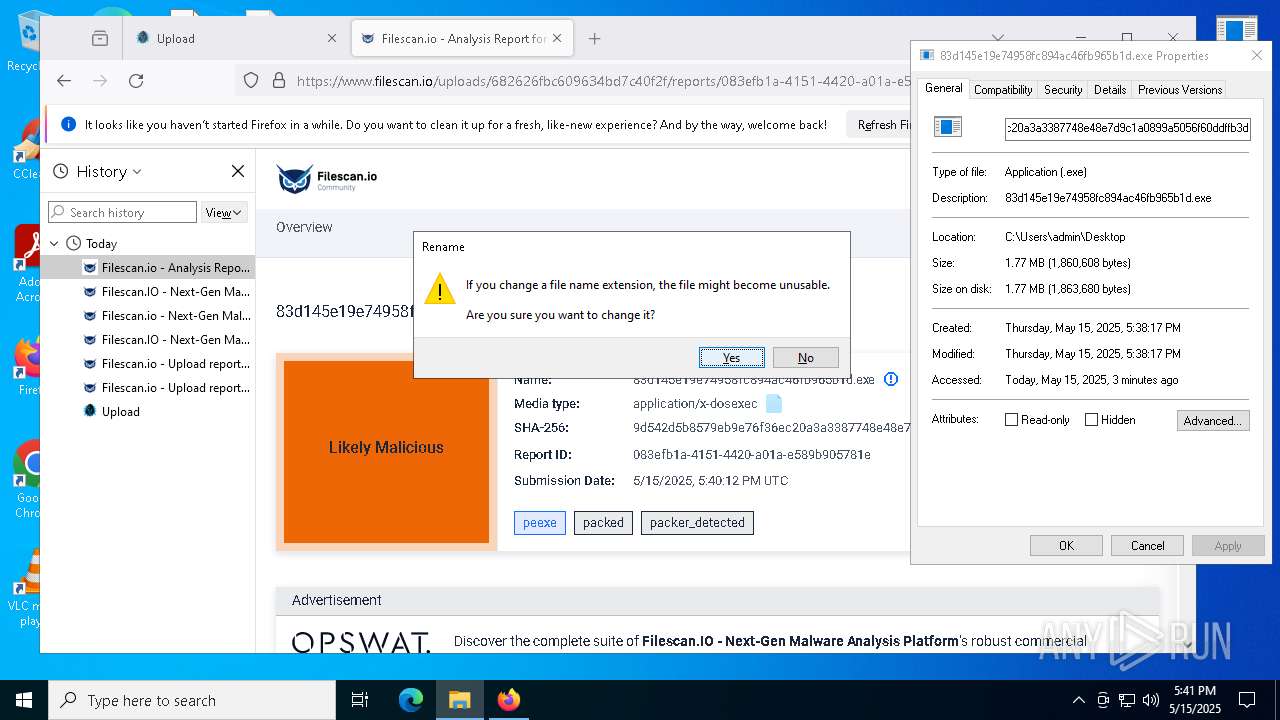Click the tracking protection shield icon
The image size is (1280, 720).
(x=251, y=81)
